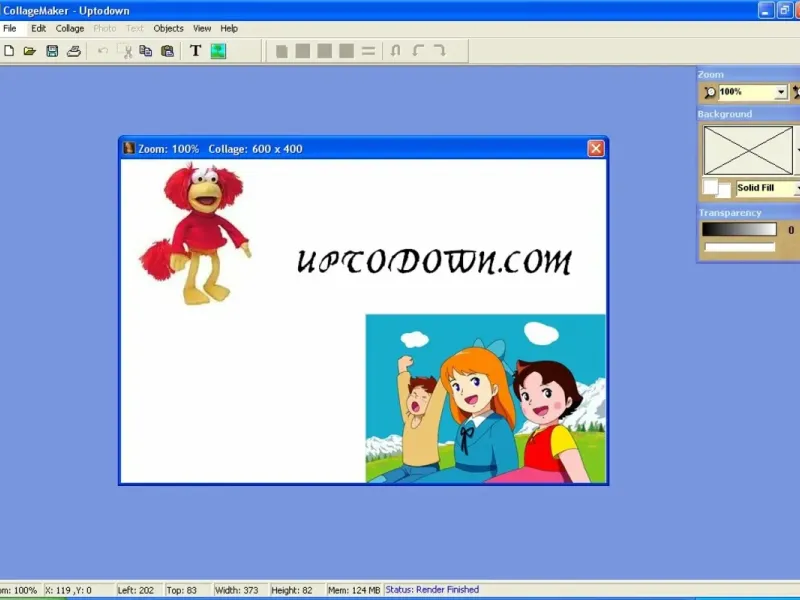The width and height of the screenshot is (800, 600).
Task: Close the collage window with red X
Action: (x=595, y=148)
